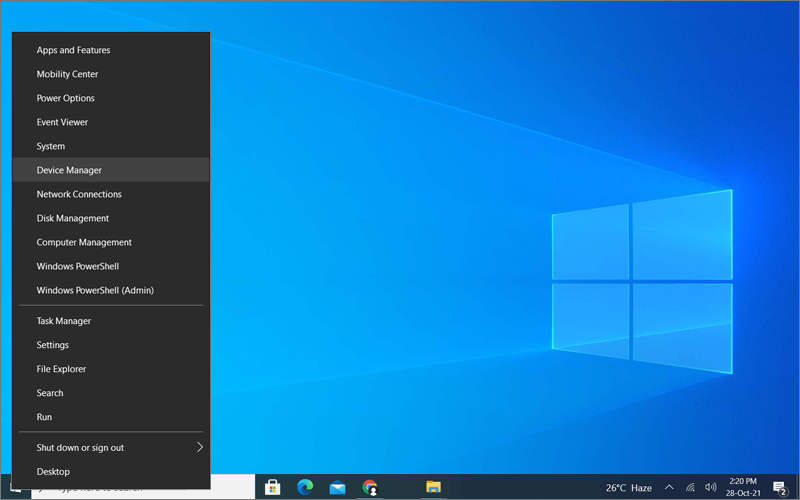Open the notification Action Center icon
Viewport: 800px width, 500px height.
[780, 488]
